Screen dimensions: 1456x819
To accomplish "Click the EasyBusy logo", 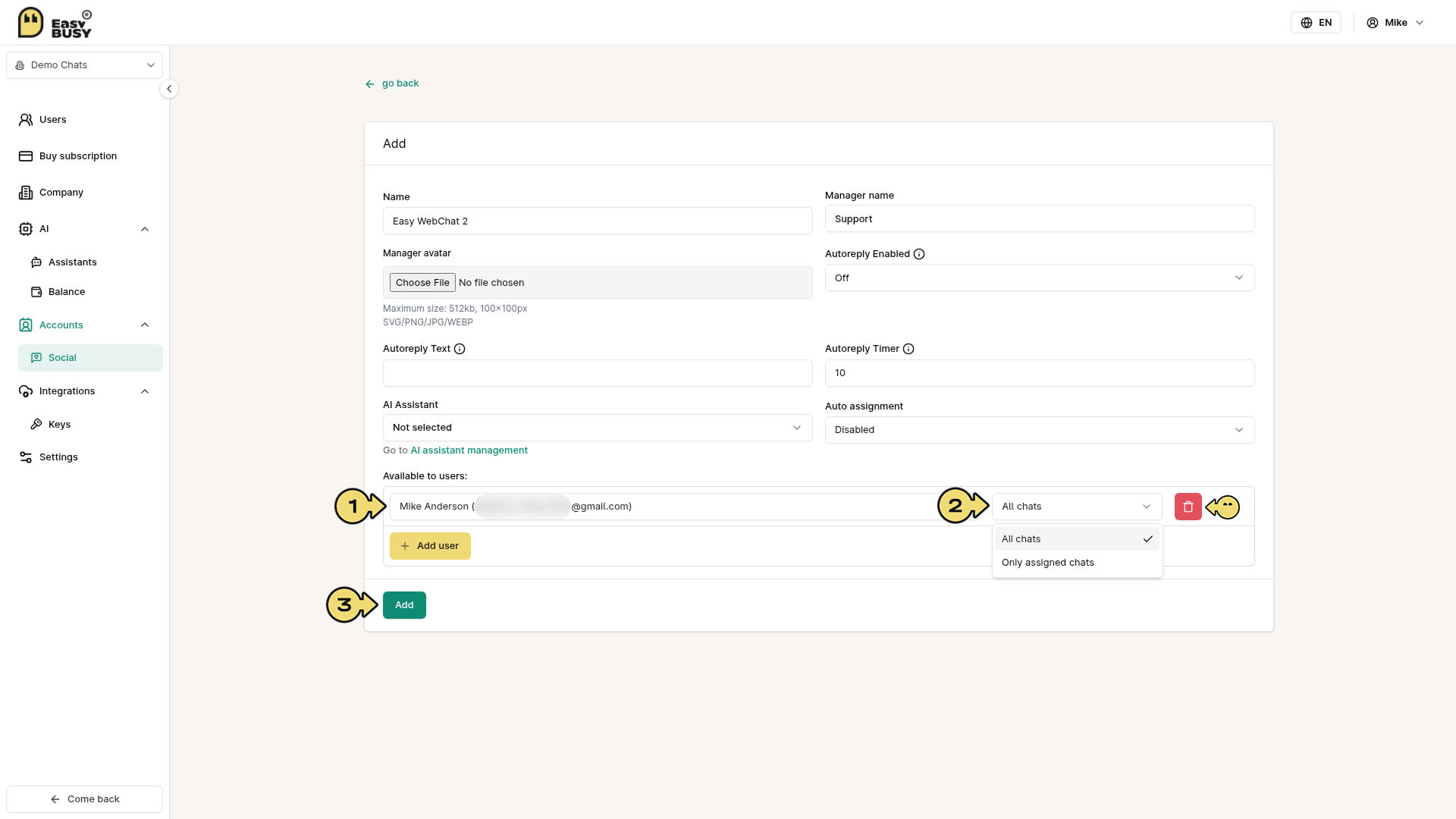I will point(55,23).
